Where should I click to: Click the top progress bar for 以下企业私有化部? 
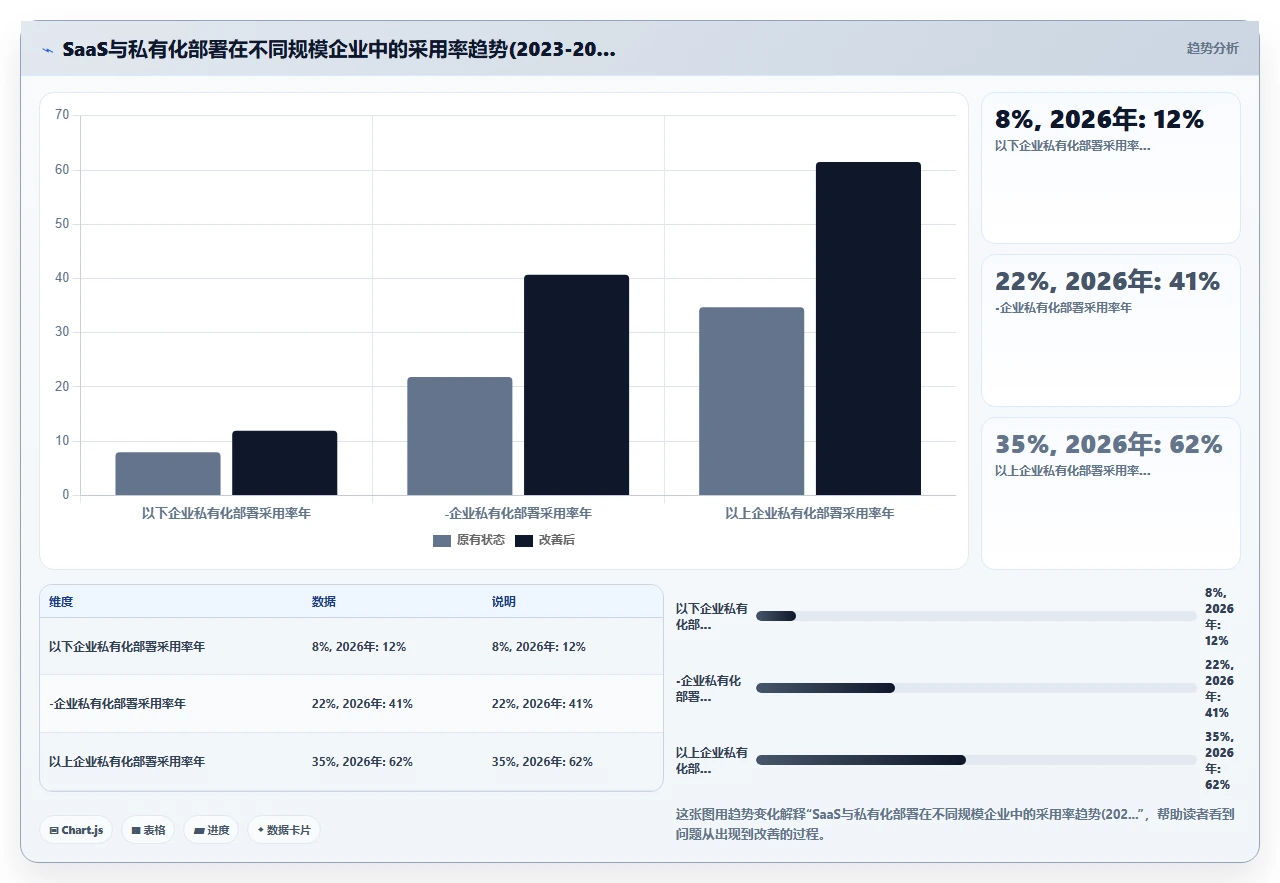(x=976, y=616)
